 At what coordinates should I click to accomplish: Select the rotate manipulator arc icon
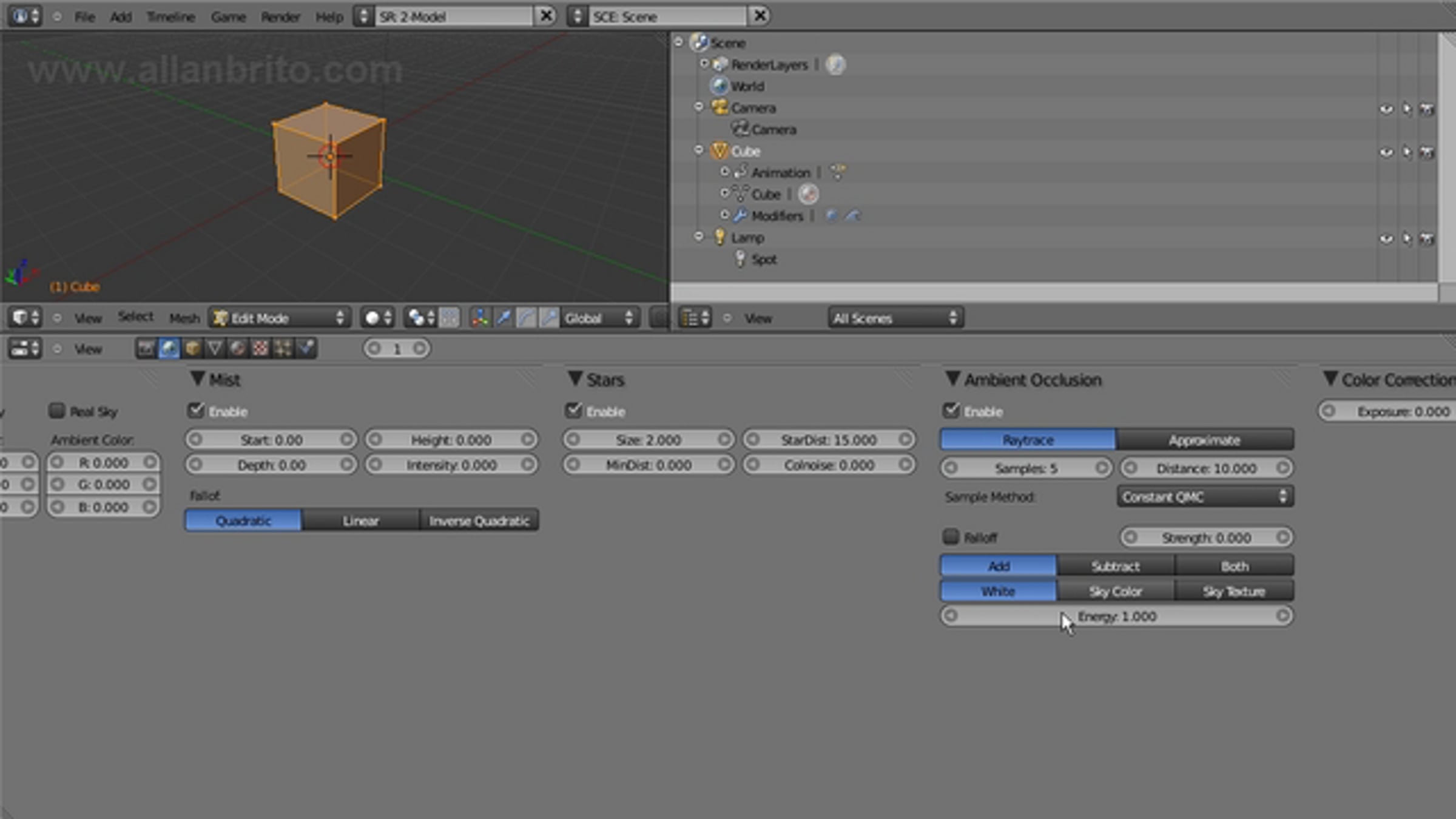(x=527, y=318)
